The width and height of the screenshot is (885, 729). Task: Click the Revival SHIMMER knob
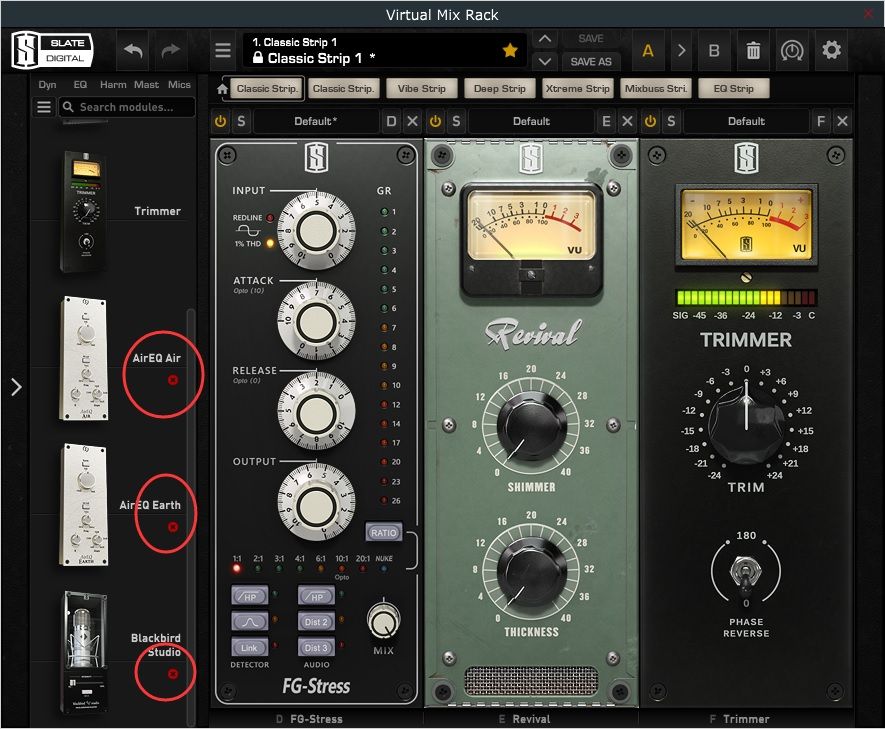tap(531, 426)
